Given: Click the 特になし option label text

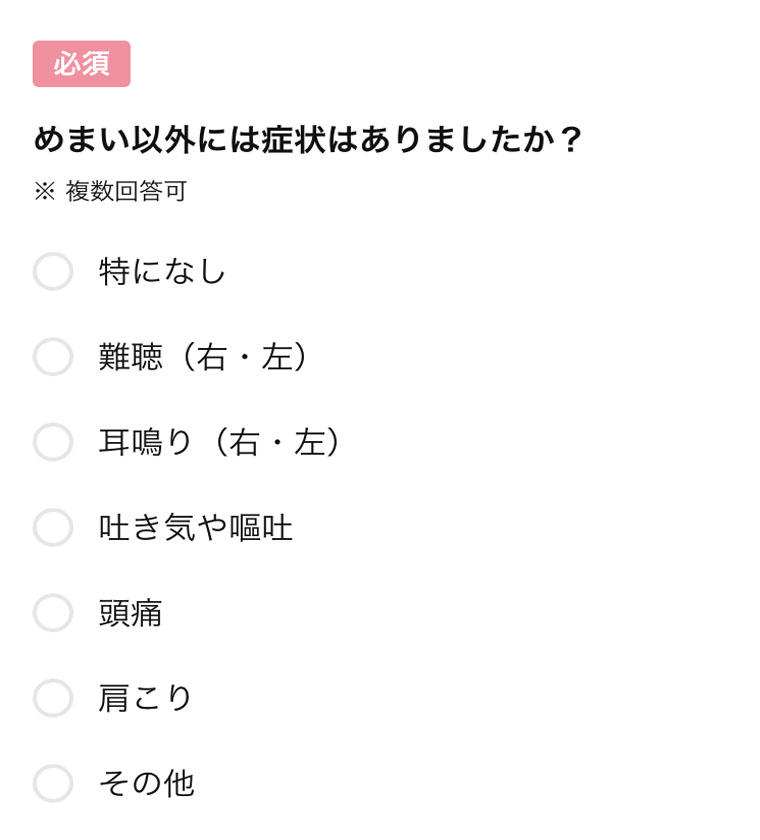Looking at the screenshot, I should [162, 271].
